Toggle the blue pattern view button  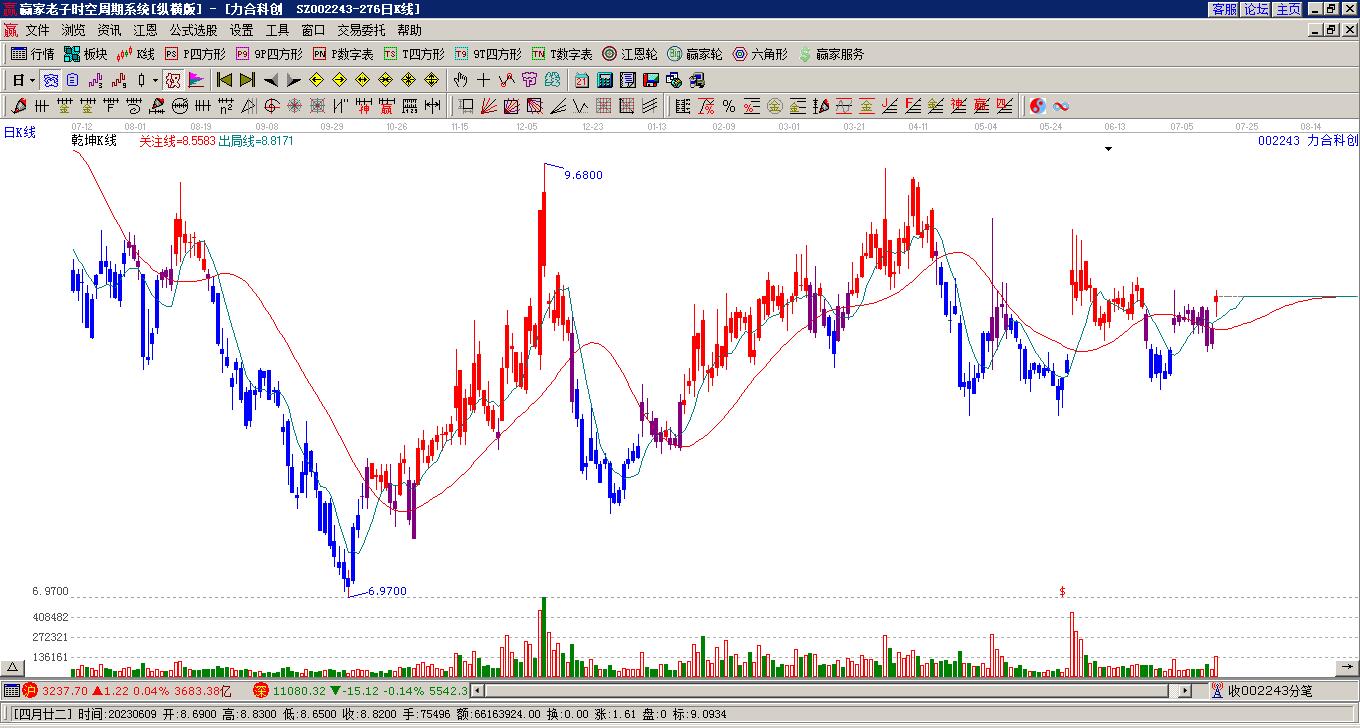pos(50,80)
